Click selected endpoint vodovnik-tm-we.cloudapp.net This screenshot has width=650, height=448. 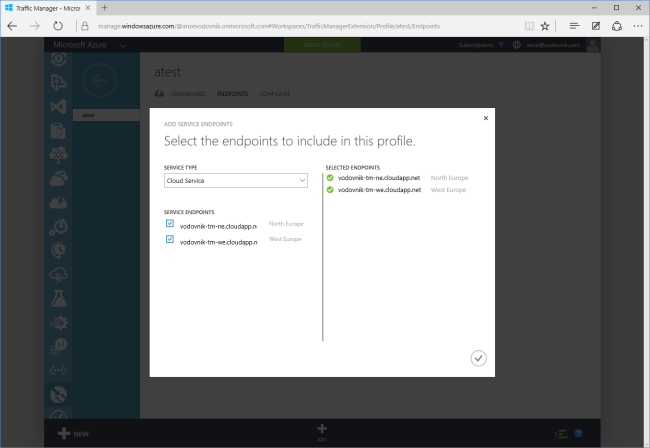[x=379, y=189]
